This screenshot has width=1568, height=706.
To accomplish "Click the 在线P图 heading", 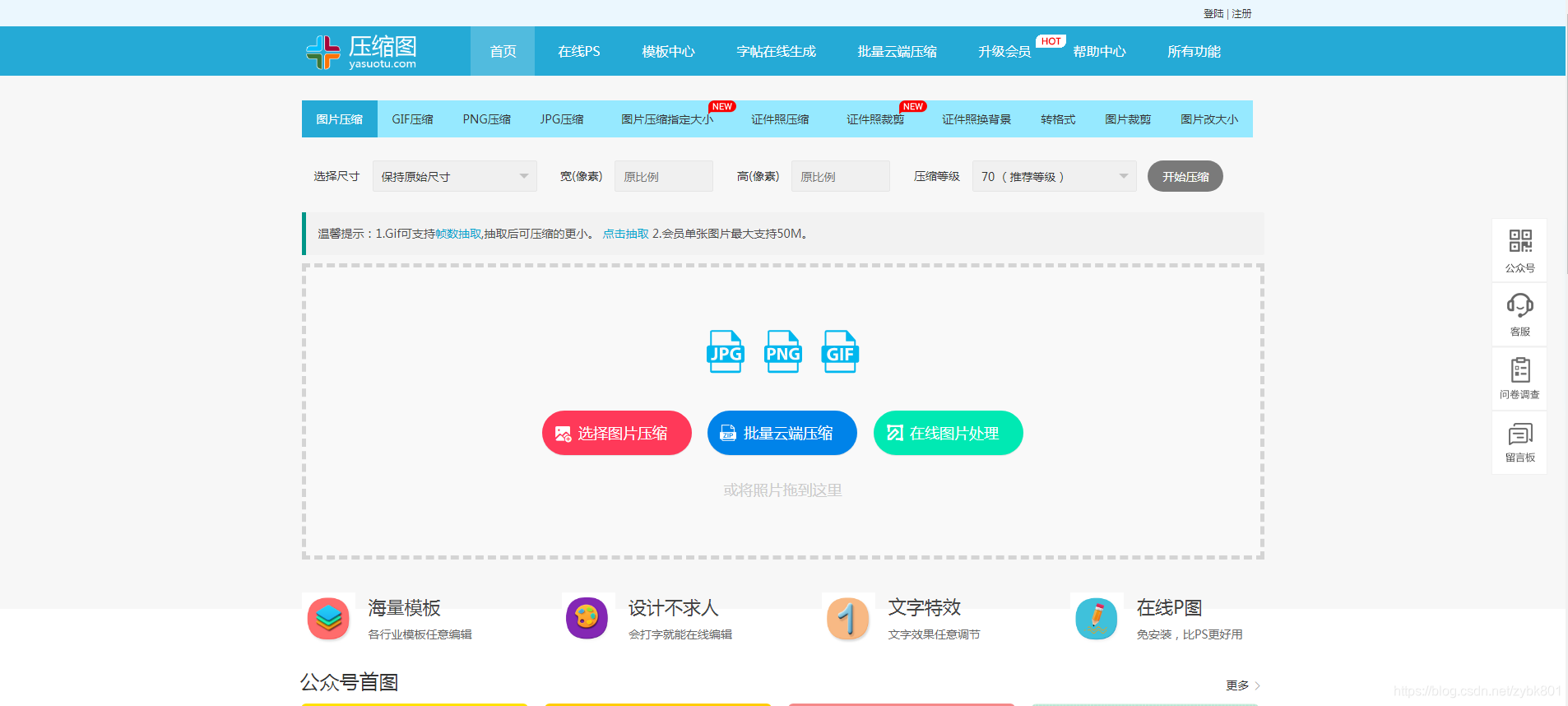I will (1169, 607).
